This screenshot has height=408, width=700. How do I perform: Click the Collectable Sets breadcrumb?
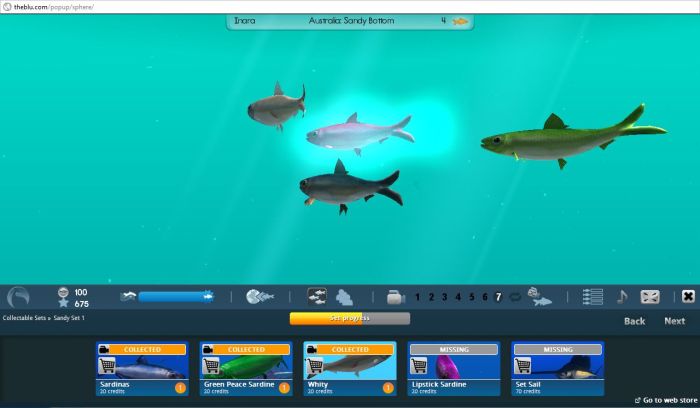tap(24, 318)
